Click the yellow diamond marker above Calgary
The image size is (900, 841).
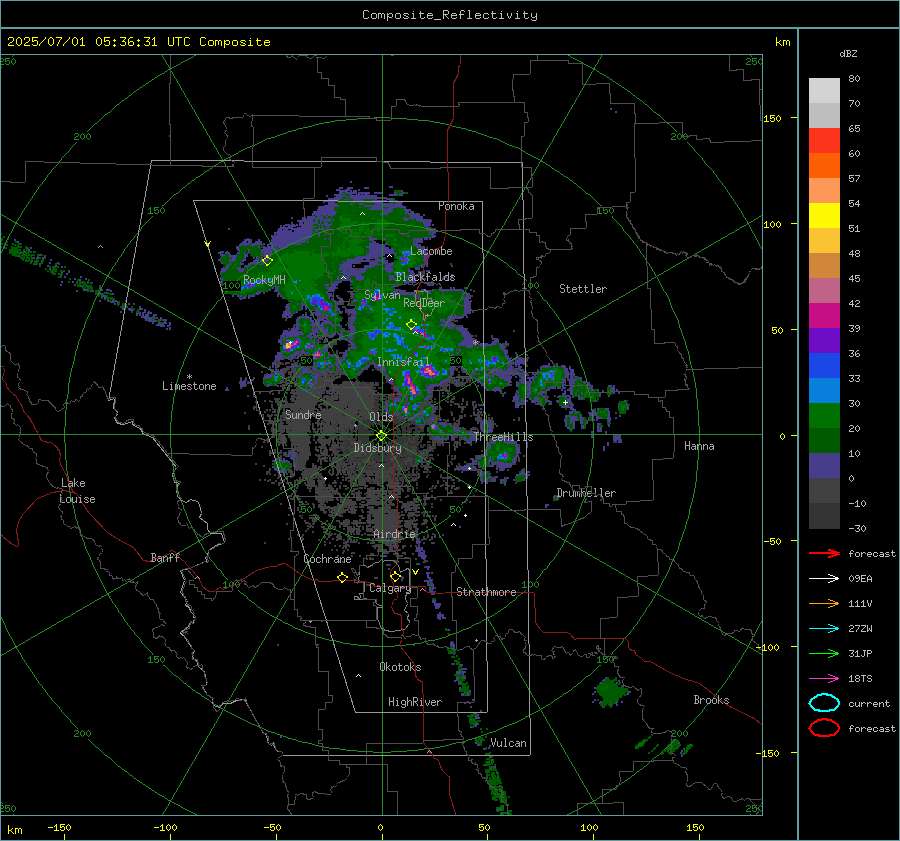click(395, 576)
